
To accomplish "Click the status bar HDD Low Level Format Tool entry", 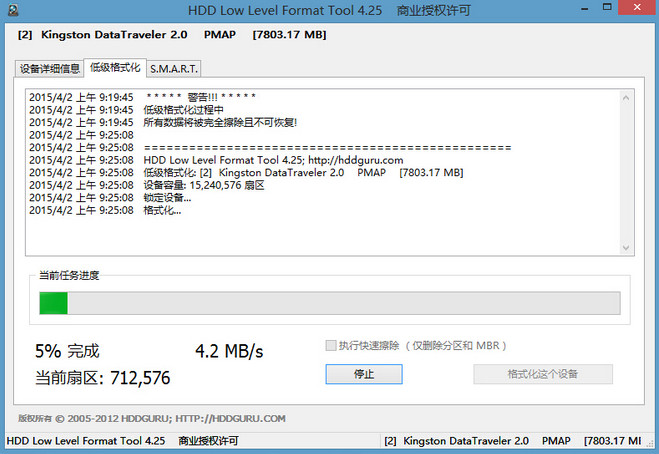I will point(122,441).
